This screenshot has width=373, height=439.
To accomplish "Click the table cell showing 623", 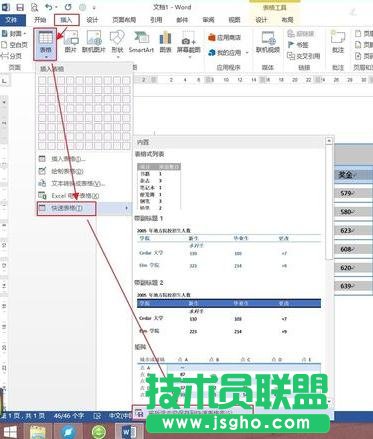I will click(x=354, y=230).
